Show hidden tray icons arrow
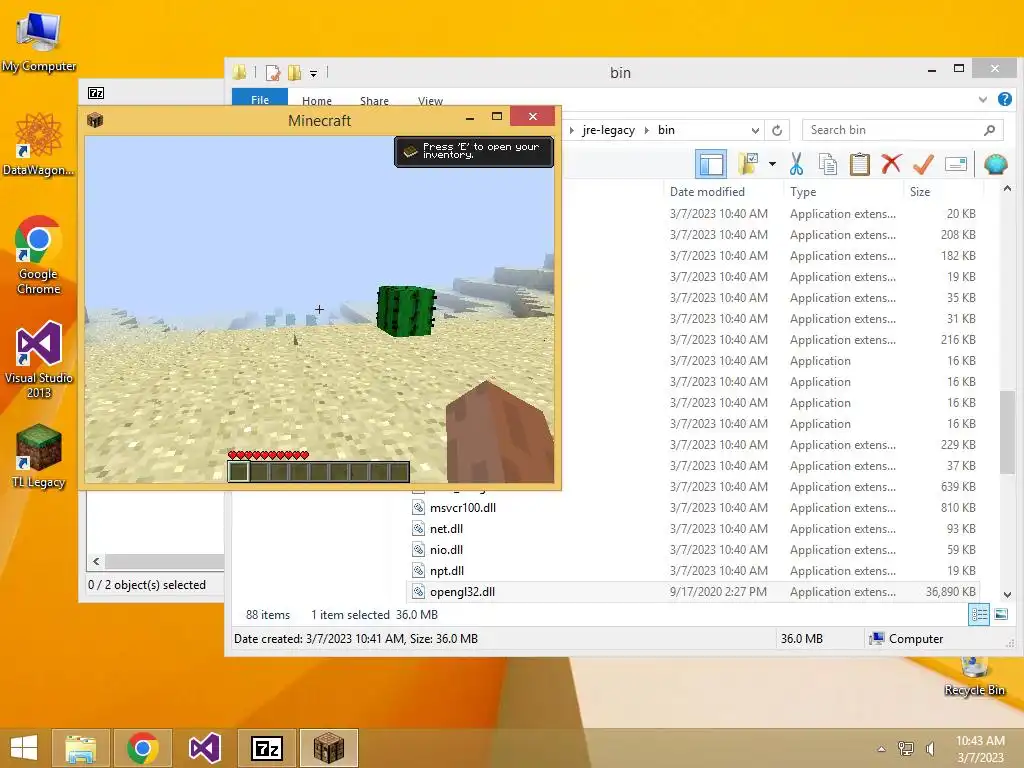The width and height of the screenshot is (1024, 768). (881, 749)
